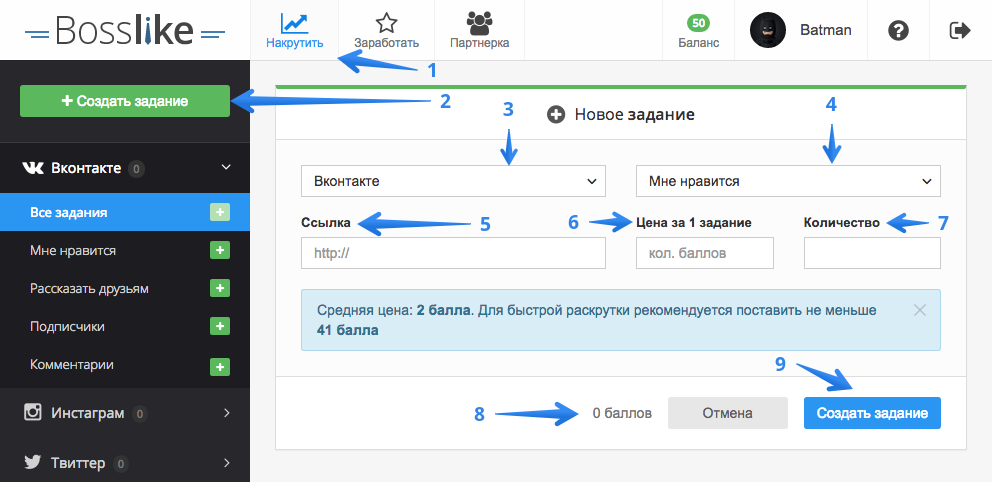Open the Batman profile name
Screen dimensions: 992x482
(826, 30)
